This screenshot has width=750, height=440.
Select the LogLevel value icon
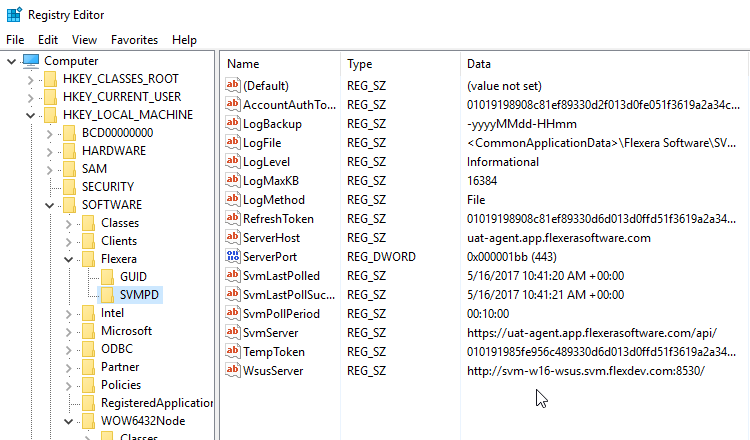click(232, 162)
